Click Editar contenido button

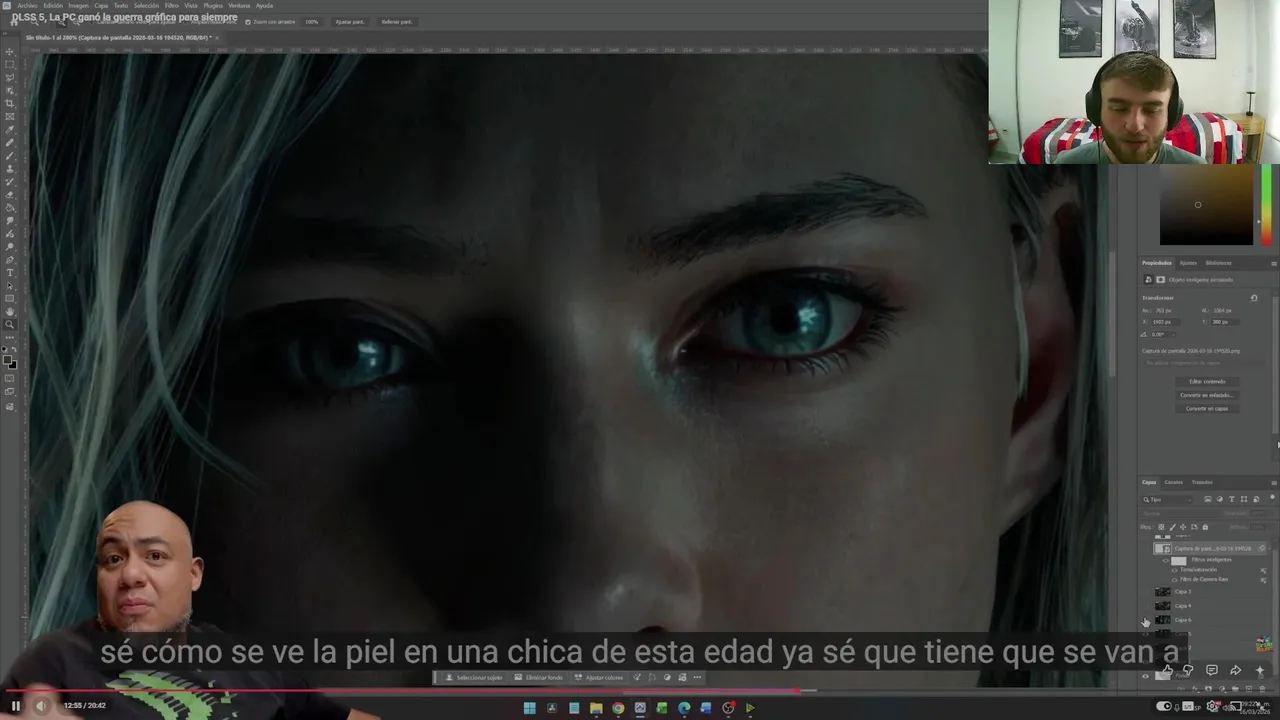pyautogui.click(x=1207, y=381)
